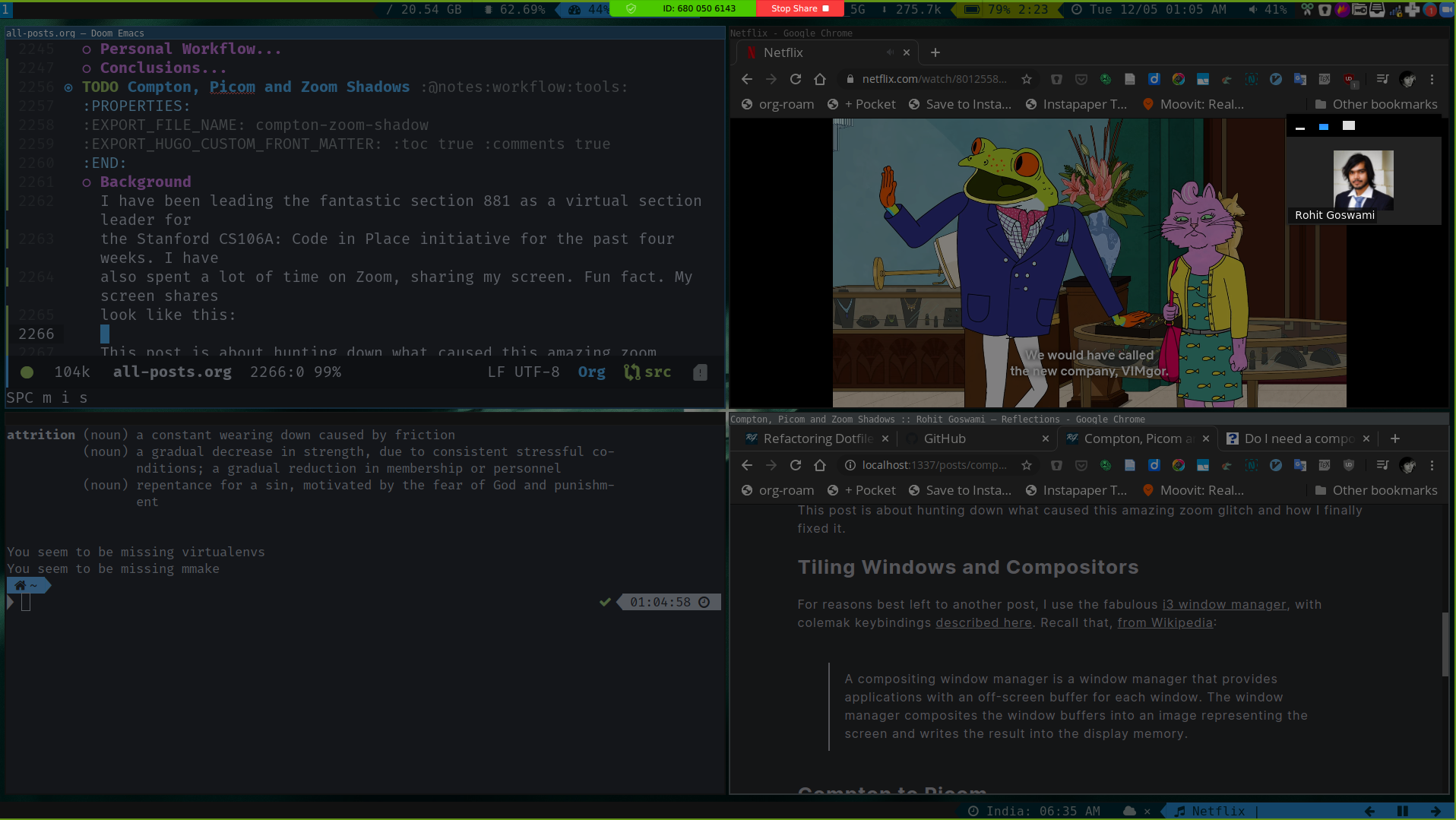Click the src branch indicator in modeline
The image size is (1456, 820).
click(647, 372)
